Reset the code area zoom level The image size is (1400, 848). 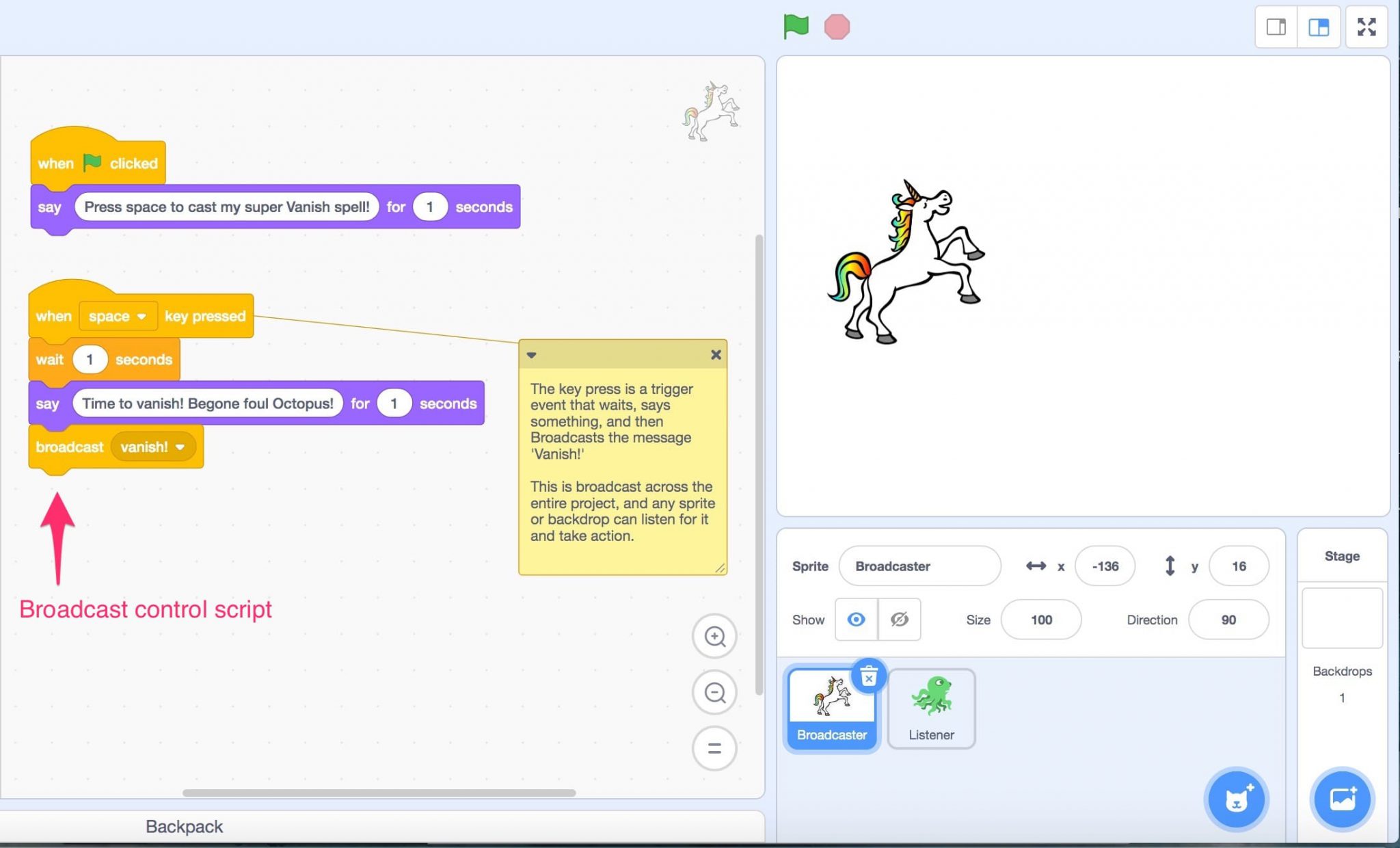coord(714,748)
